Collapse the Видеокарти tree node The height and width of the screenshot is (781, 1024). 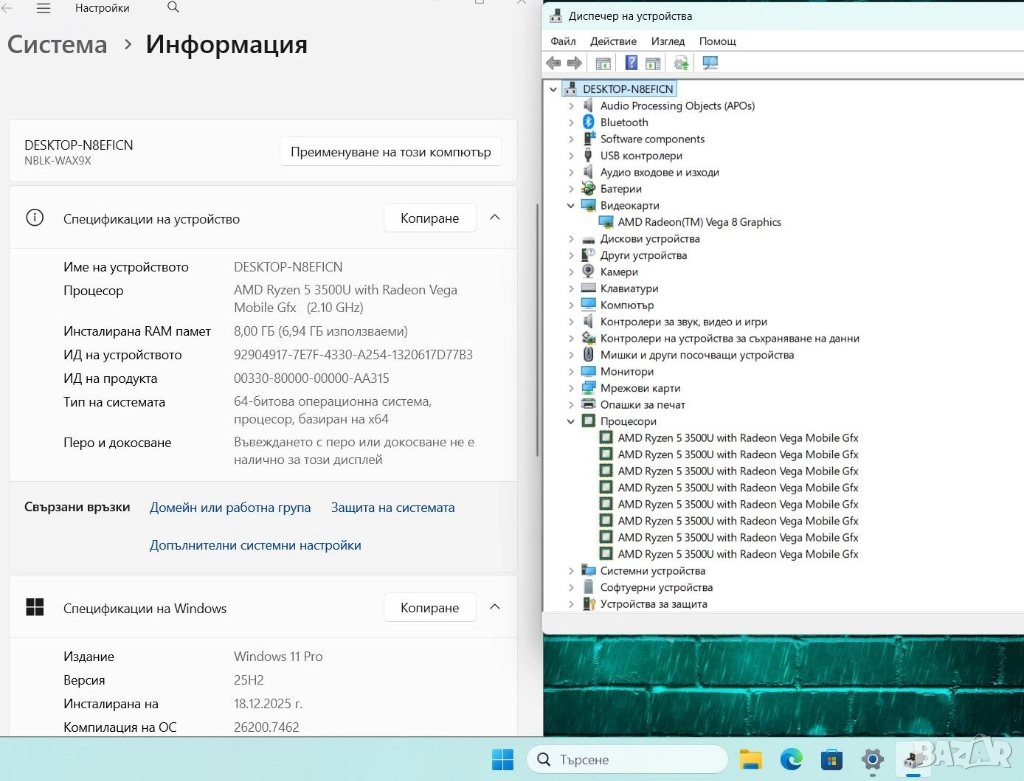click(x=571, y=206)
